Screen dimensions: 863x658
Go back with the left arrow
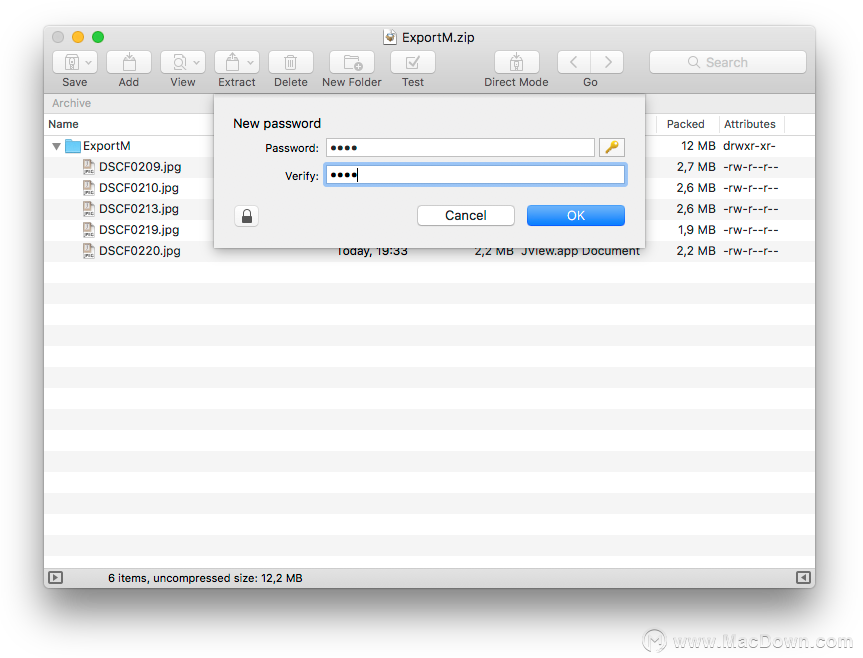[x=573, y=62]
